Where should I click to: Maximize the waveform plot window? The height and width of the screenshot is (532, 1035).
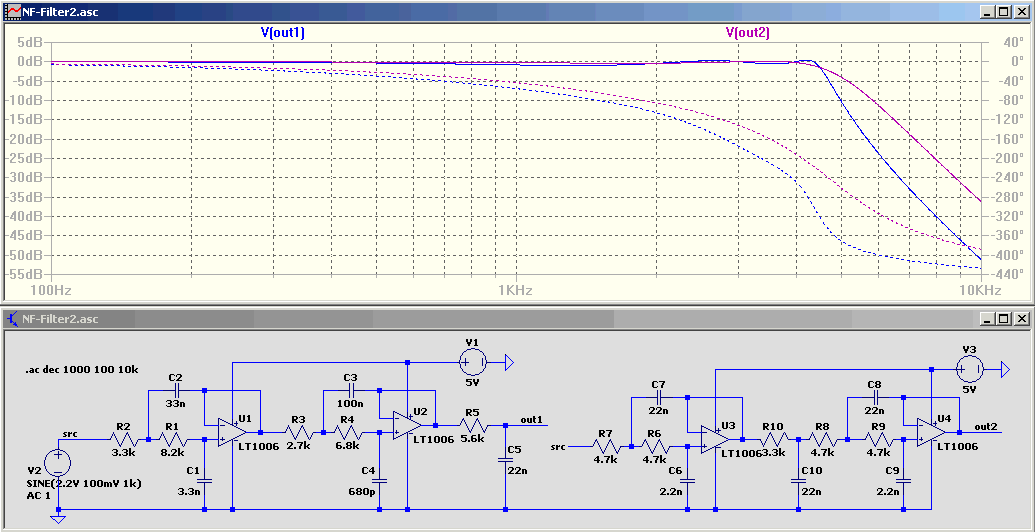coord(1003,12)
